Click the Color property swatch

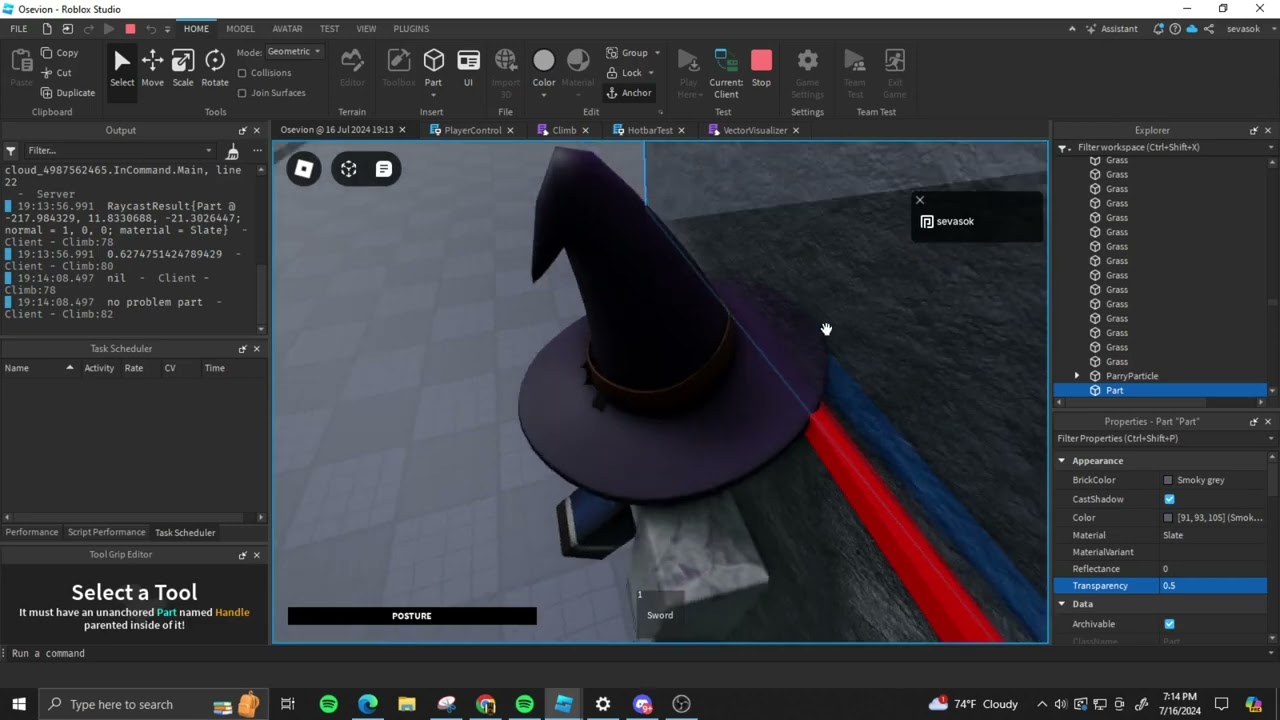point(1168,518)
